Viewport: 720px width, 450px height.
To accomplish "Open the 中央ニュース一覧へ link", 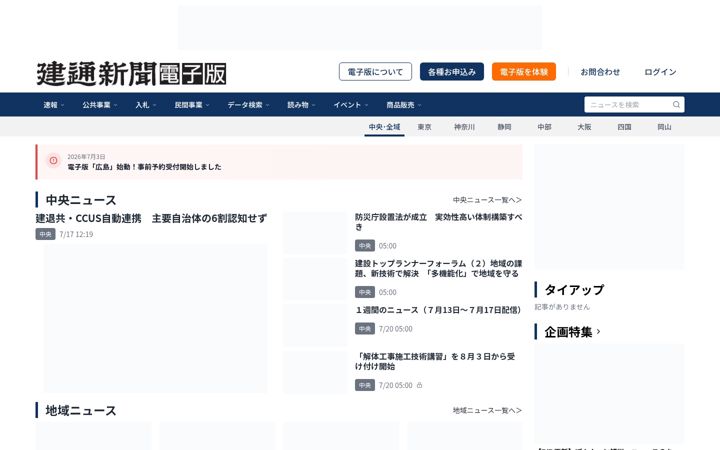I will pos(487,200).
